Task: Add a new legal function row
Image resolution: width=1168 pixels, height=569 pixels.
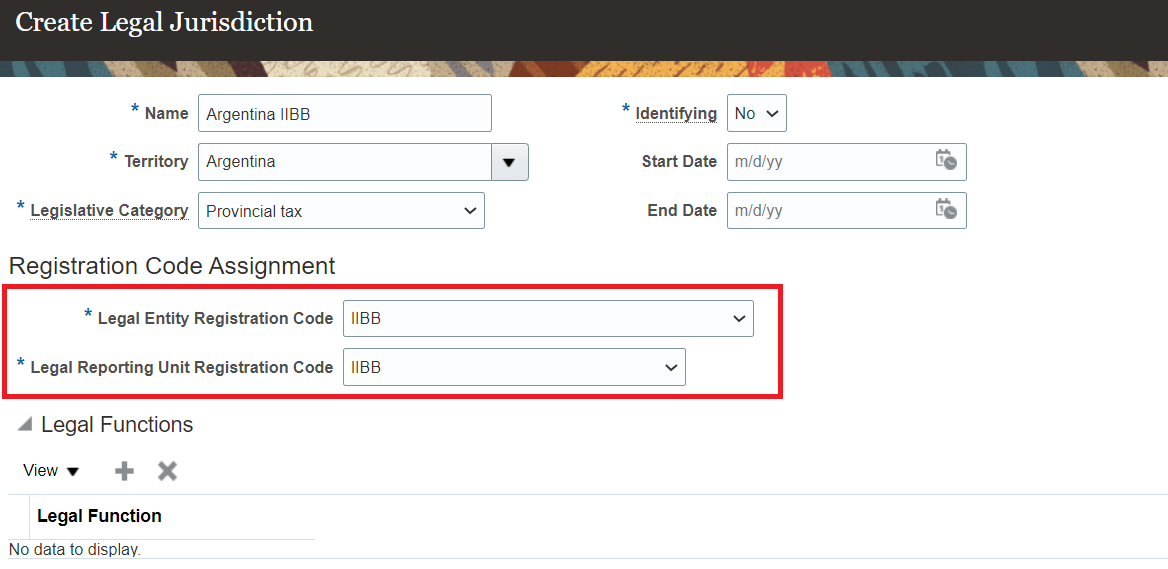Action: (x=125, y=471)
